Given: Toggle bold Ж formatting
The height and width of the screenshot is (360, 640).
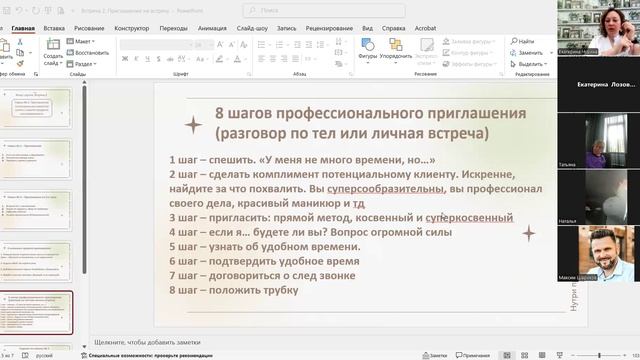Looking at the screenshot, I should pyautogui.click(x=125, y=59).
